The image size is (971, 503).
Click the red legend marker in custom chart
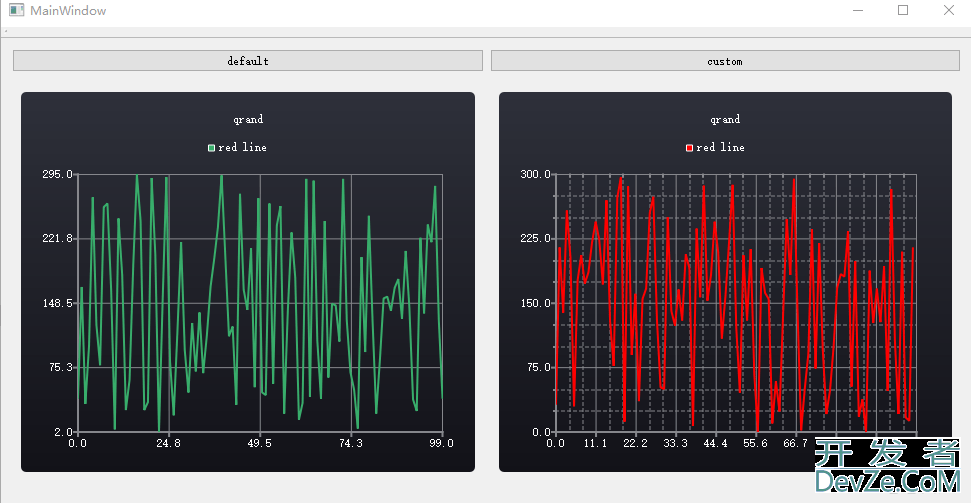[689, 148]
